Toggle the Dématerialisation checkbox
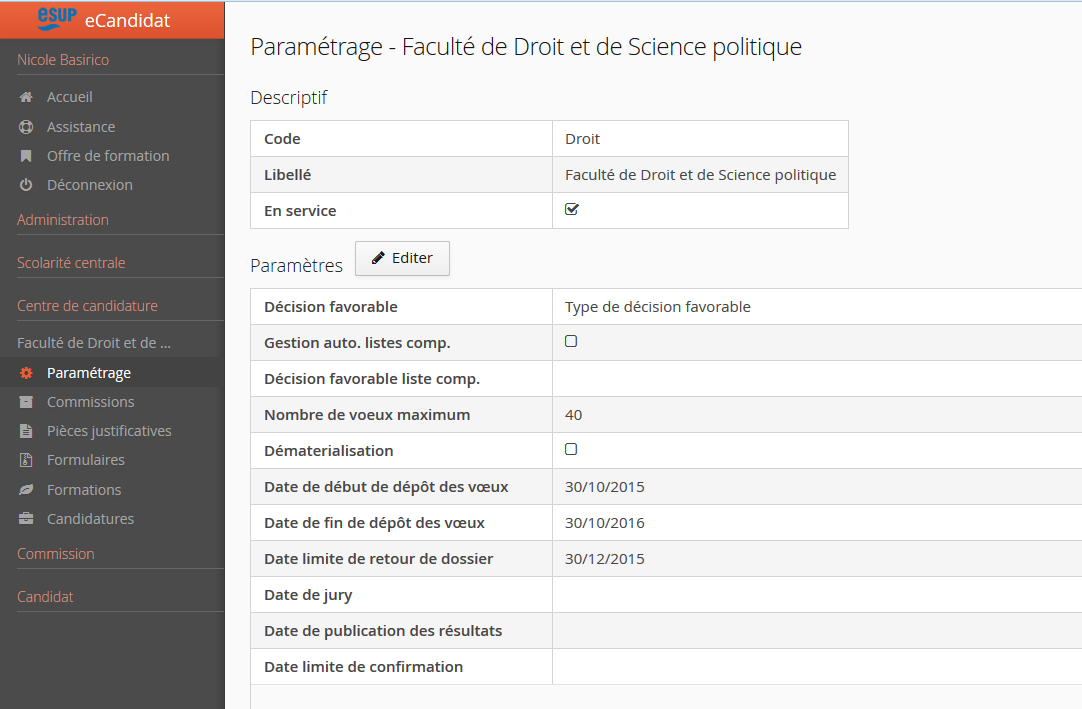1082x709 pixels. click(x=571, y=449)
